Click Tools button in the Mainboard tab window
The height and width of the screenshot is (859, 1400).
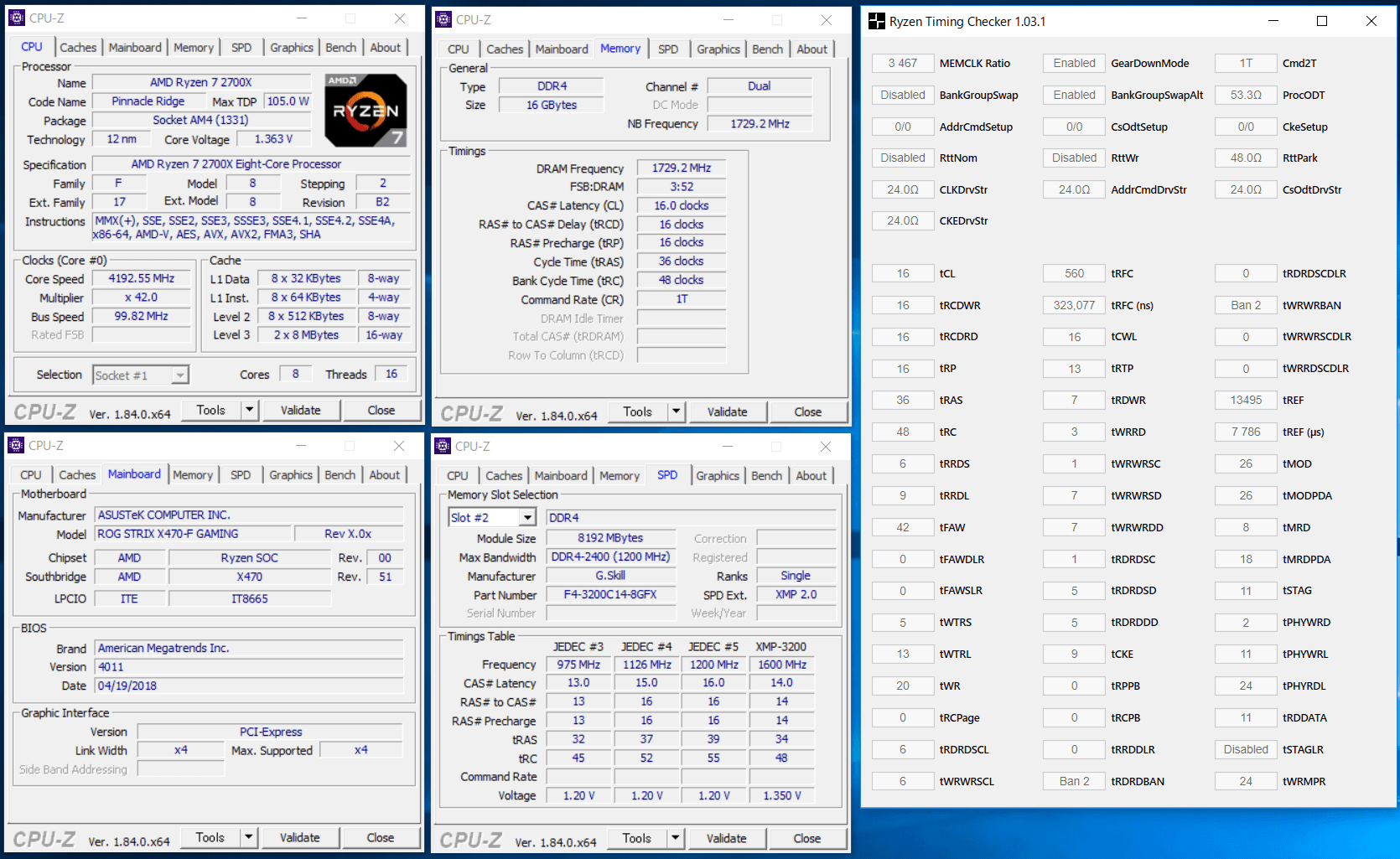coord(210,837)
